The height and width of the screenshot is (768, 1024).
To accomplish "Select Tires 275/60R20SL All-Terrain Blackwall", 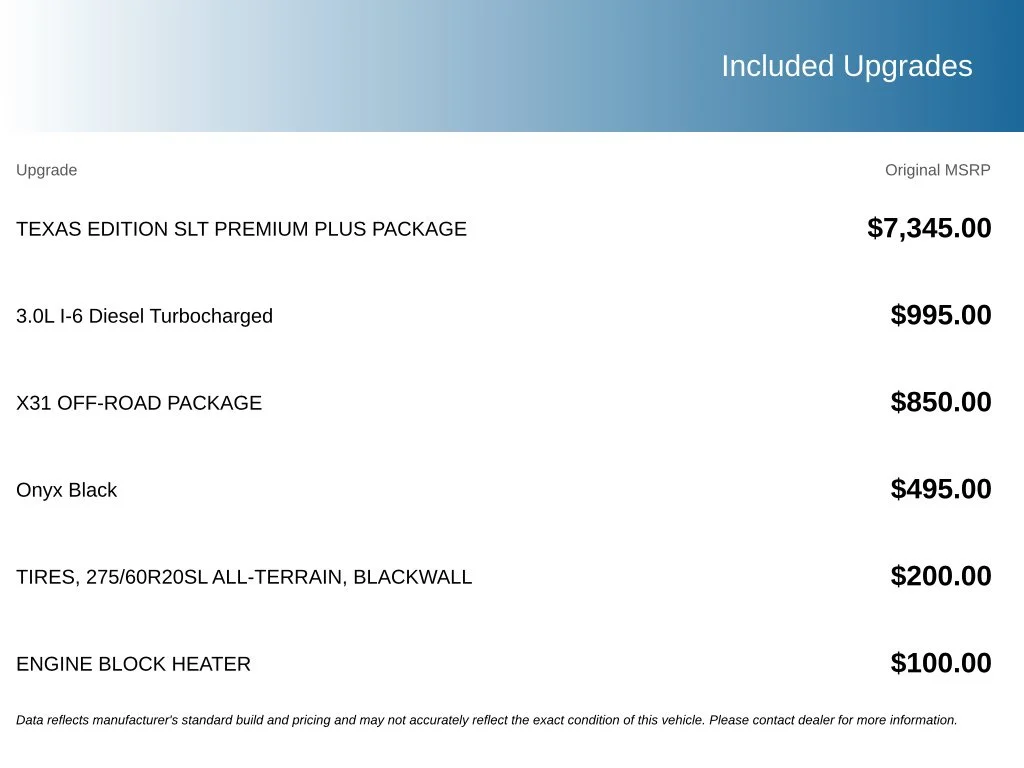I will coord(244,577).
